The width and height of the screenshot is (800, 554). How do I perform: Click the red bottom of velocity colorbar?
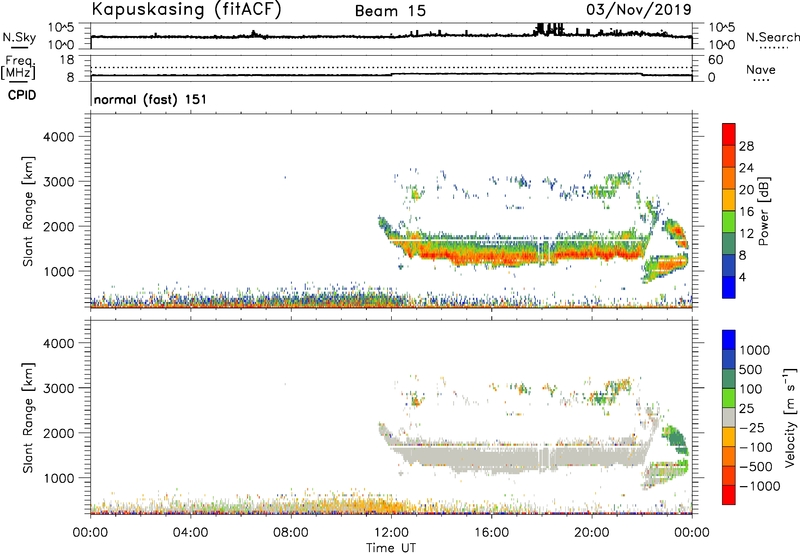point(729,495)
